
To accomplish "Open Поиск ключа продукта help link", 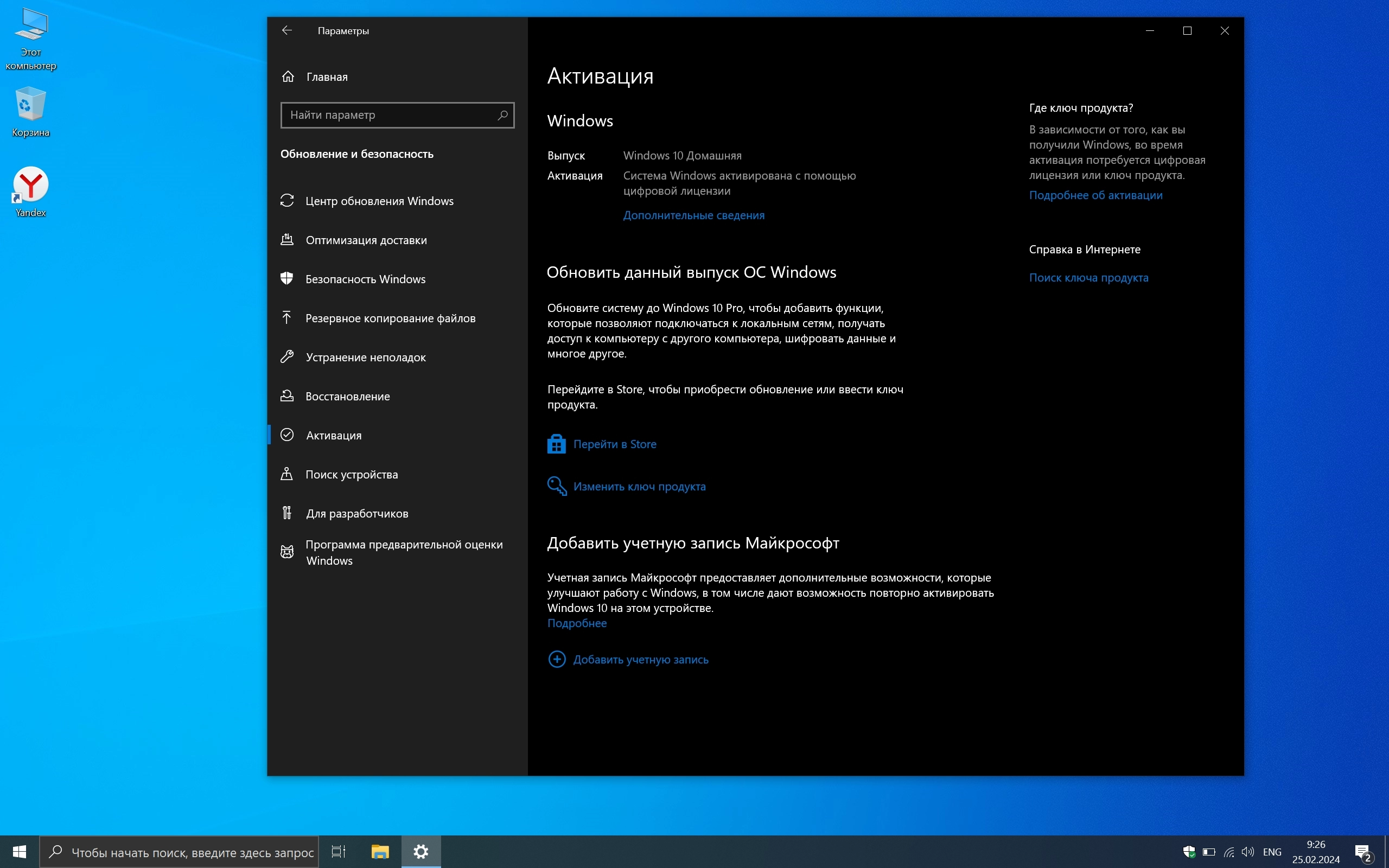I will [1088, 278].
